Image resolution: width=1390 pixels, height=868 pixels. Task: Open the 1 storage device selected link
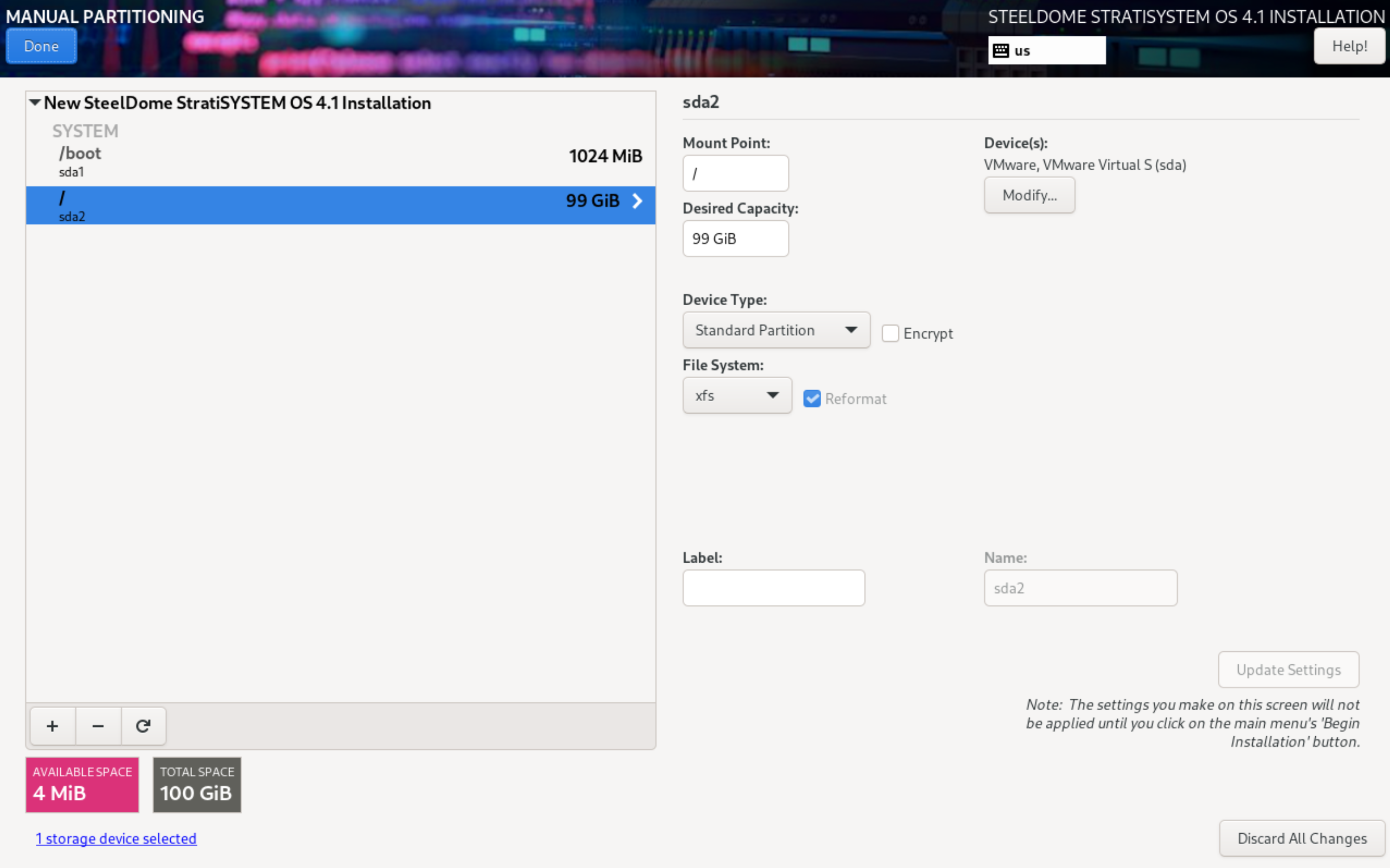point(116,839)
